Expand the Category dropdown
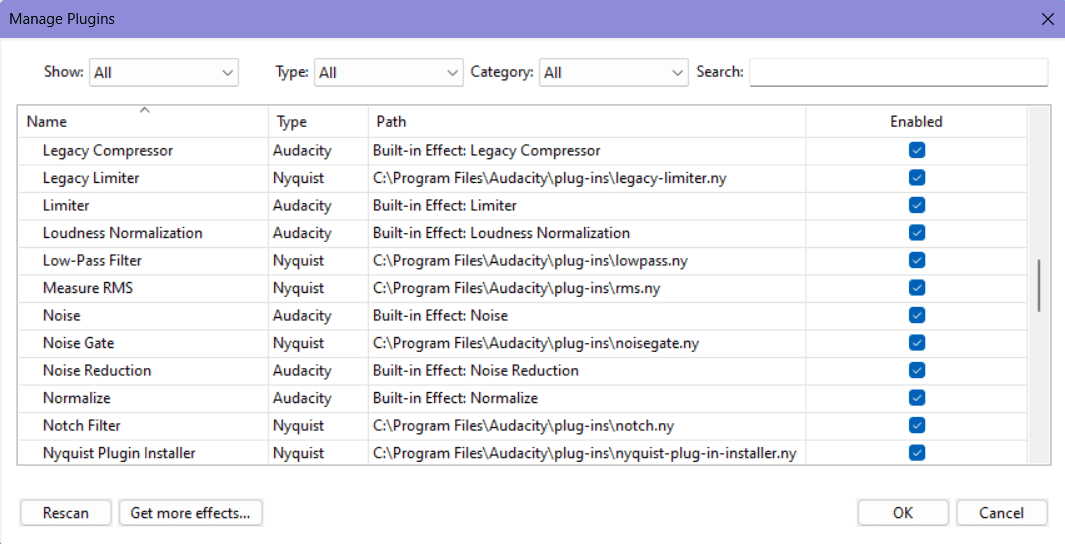Viewport: 1065px width, 544px height. [x=613, y=73]
